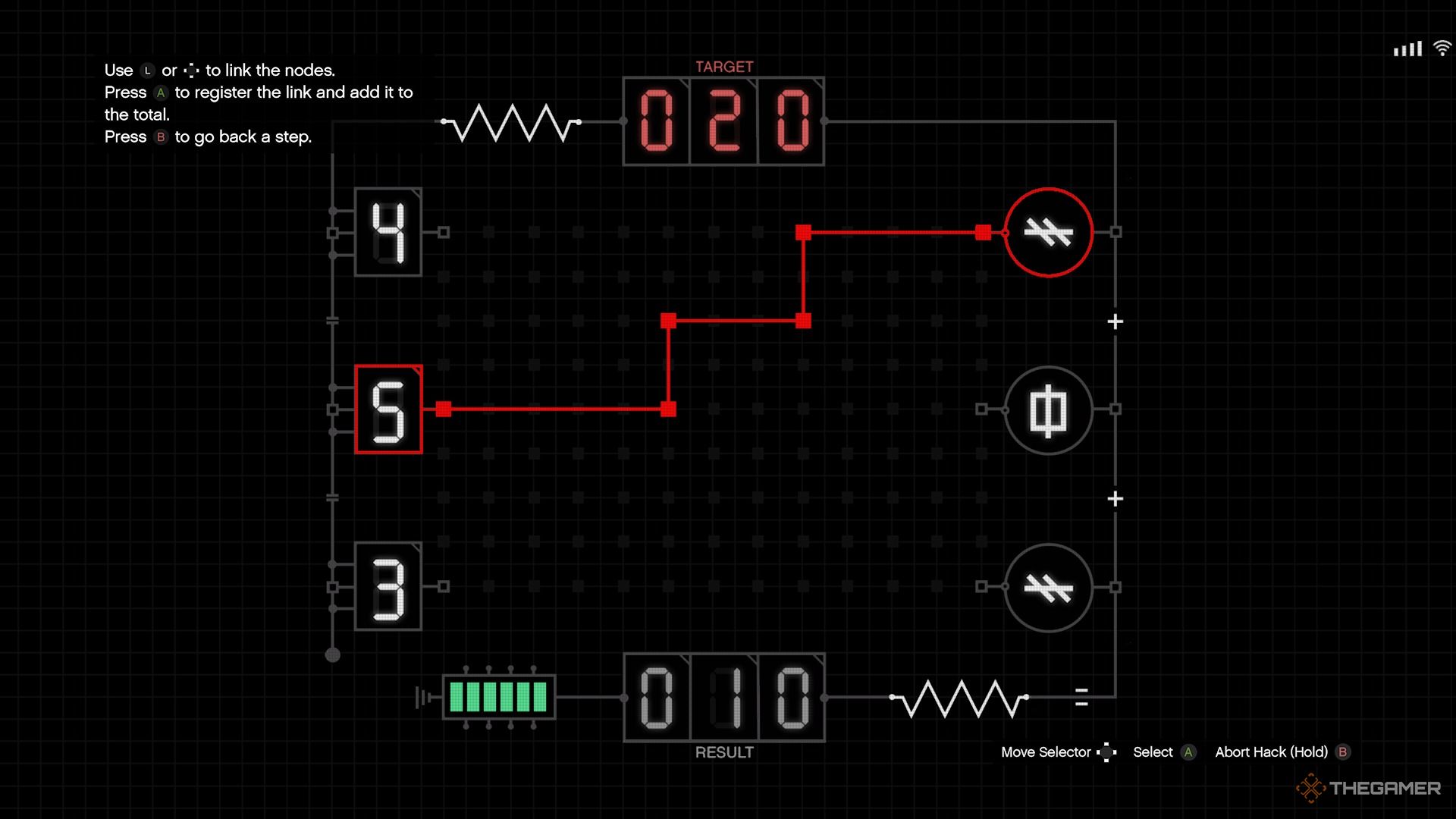Click the plus junction marker top-right

(1117, 320)
